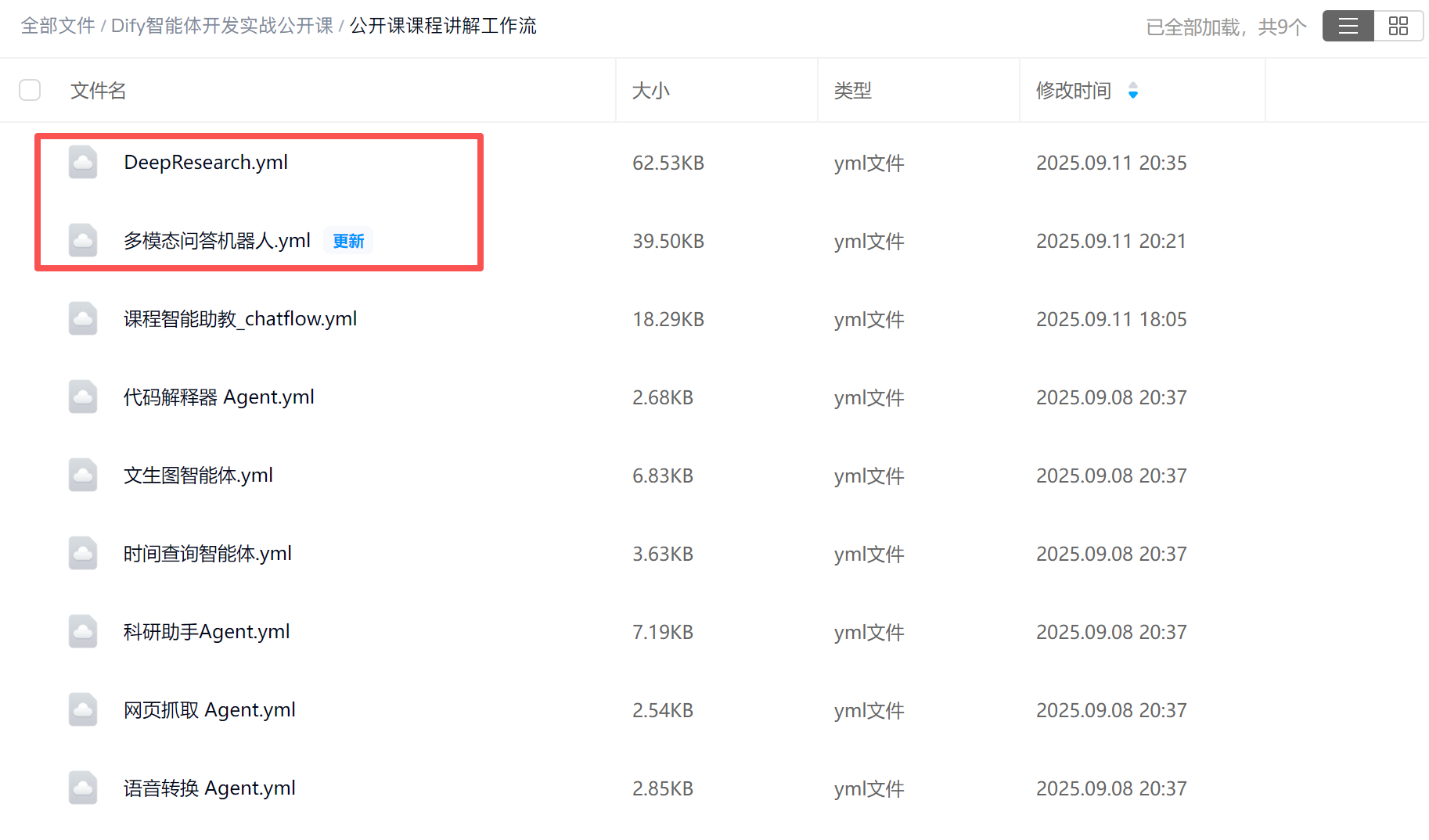The image size is (1429, 840).
Task: Open DeepResearch.yml file name
Action: tap(206, 162)
